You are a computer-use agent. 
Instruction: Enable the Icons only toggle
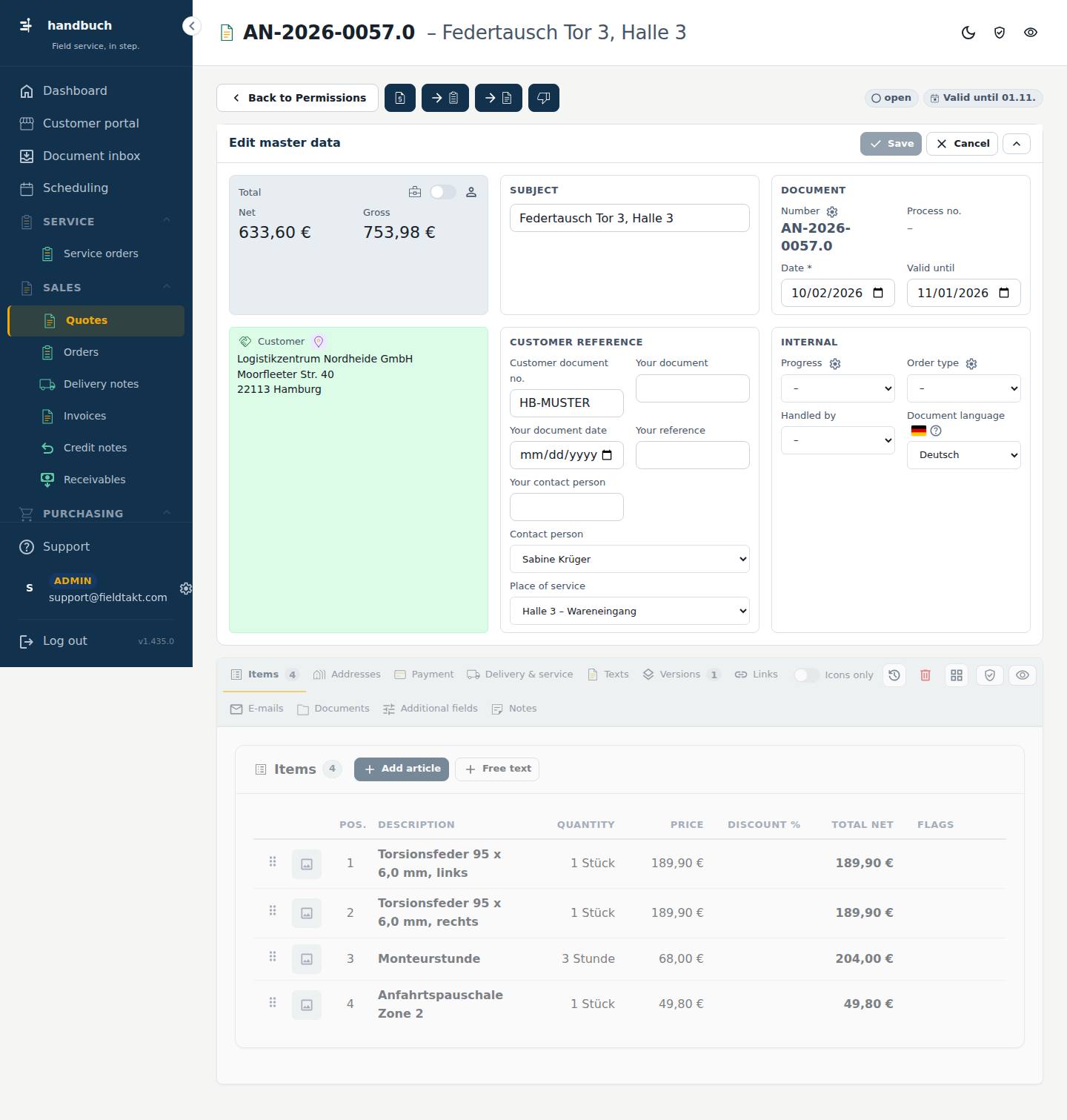806,675
